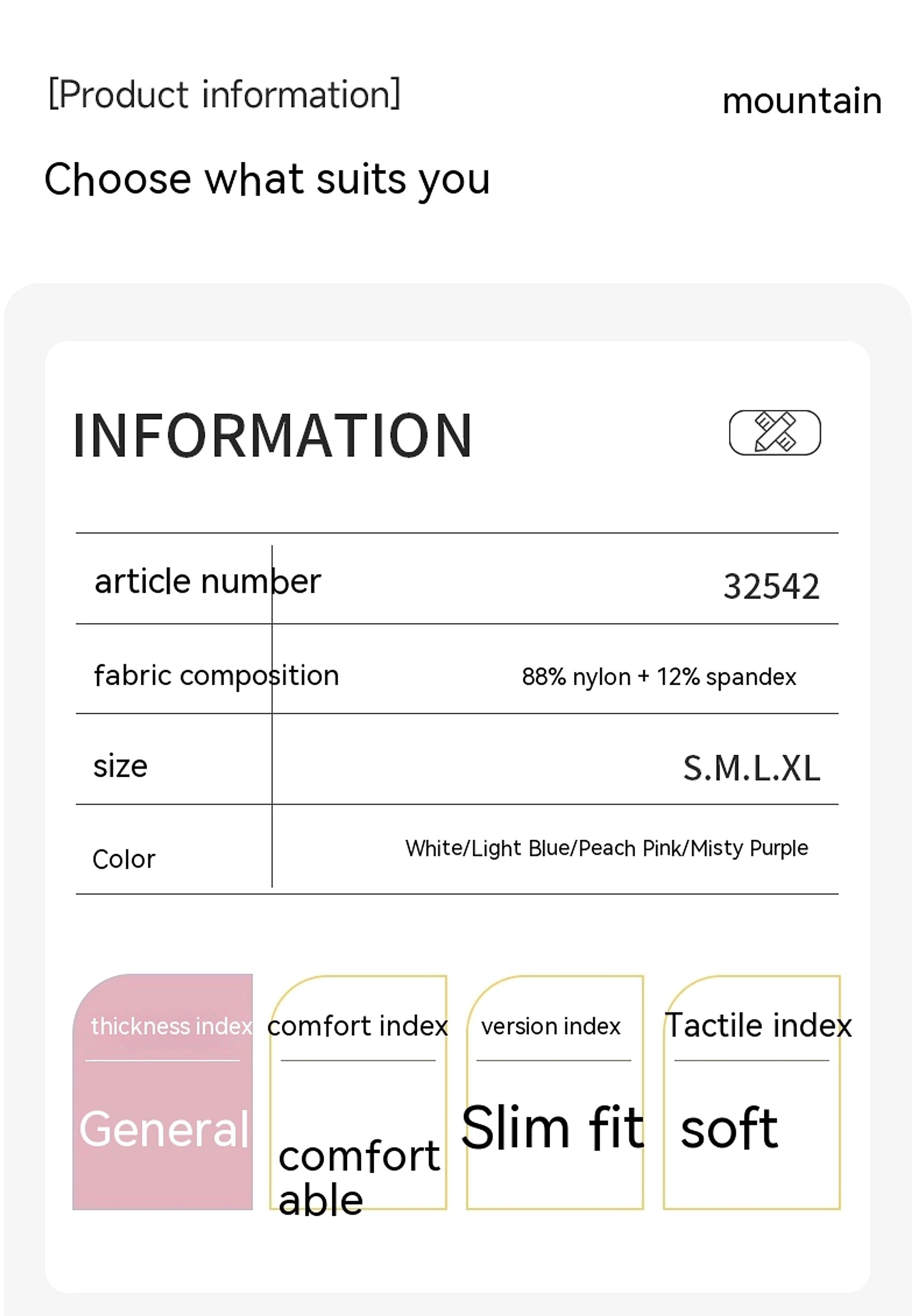Select the Tactile index card

[752, 1092]
